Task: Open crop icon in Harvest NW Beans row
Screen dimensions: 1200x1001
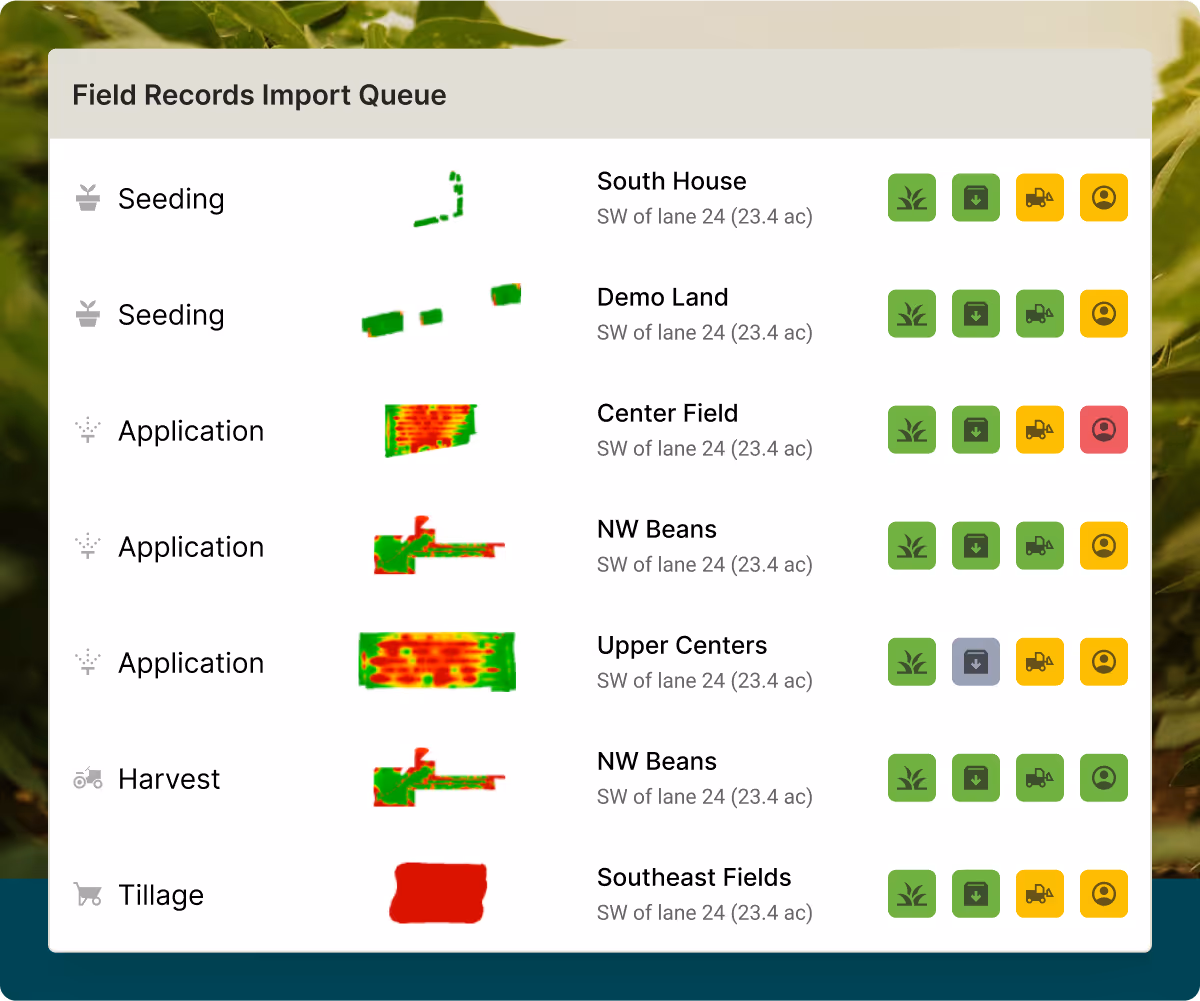Action: (x=912, y=778)
